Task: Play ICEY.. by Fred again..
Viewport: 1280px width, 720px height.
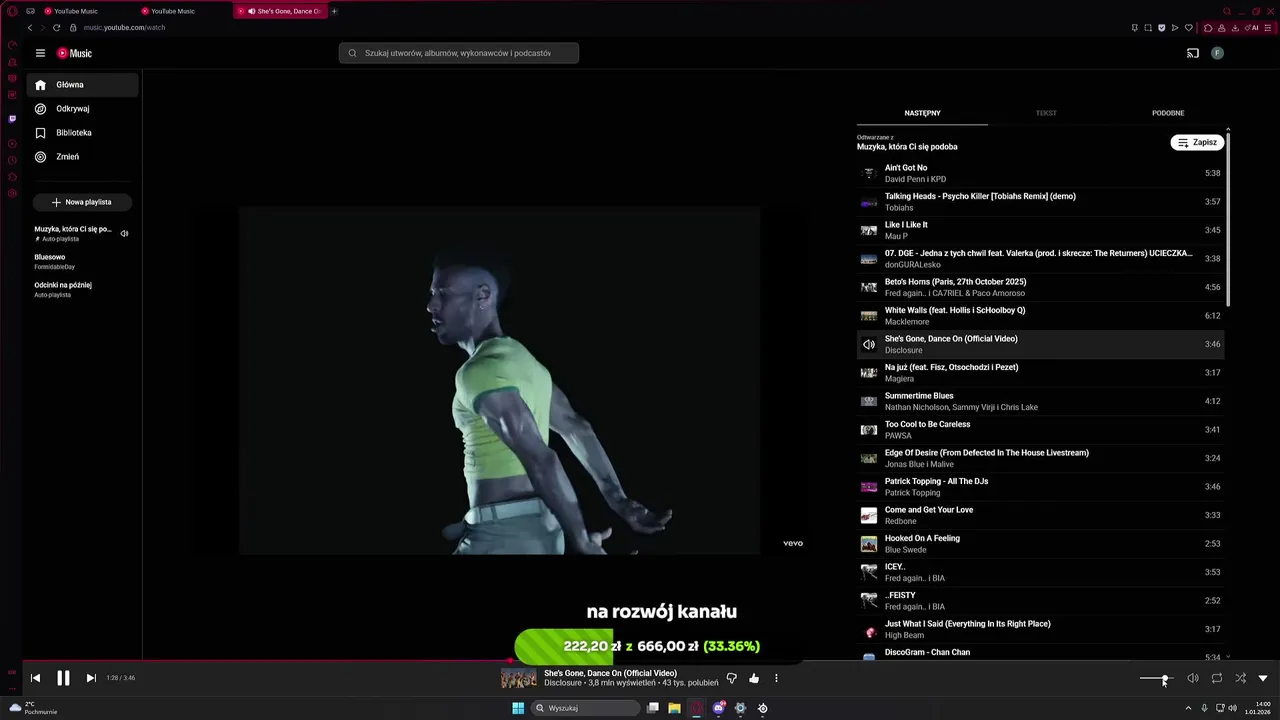Action: pos(1040,572)
